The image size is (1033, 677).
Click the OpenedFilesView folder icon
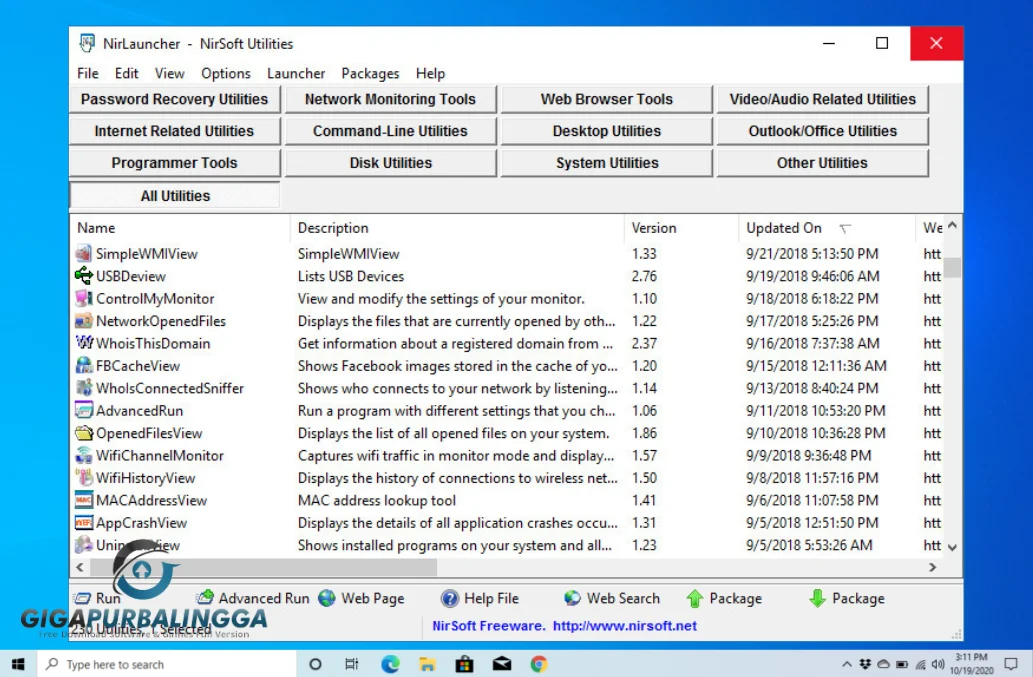(84, 433)
